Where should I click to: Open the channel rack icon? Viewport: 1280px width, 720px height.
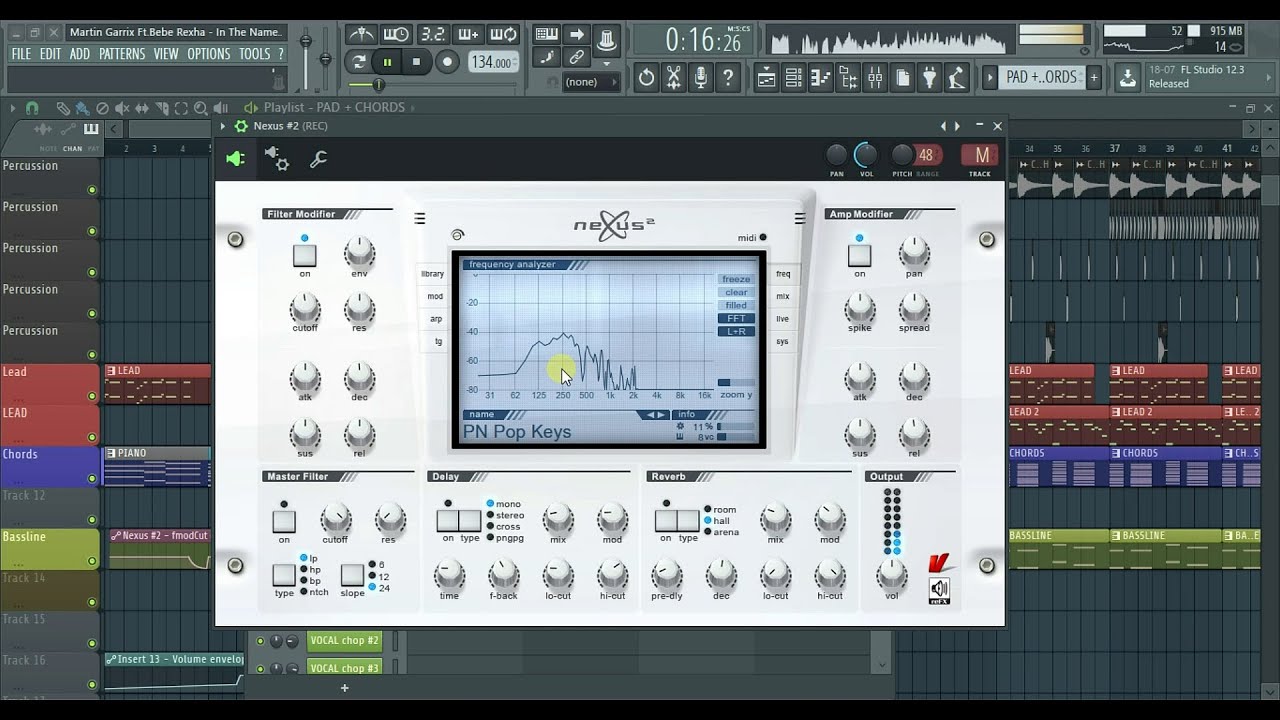pos(793,77)
